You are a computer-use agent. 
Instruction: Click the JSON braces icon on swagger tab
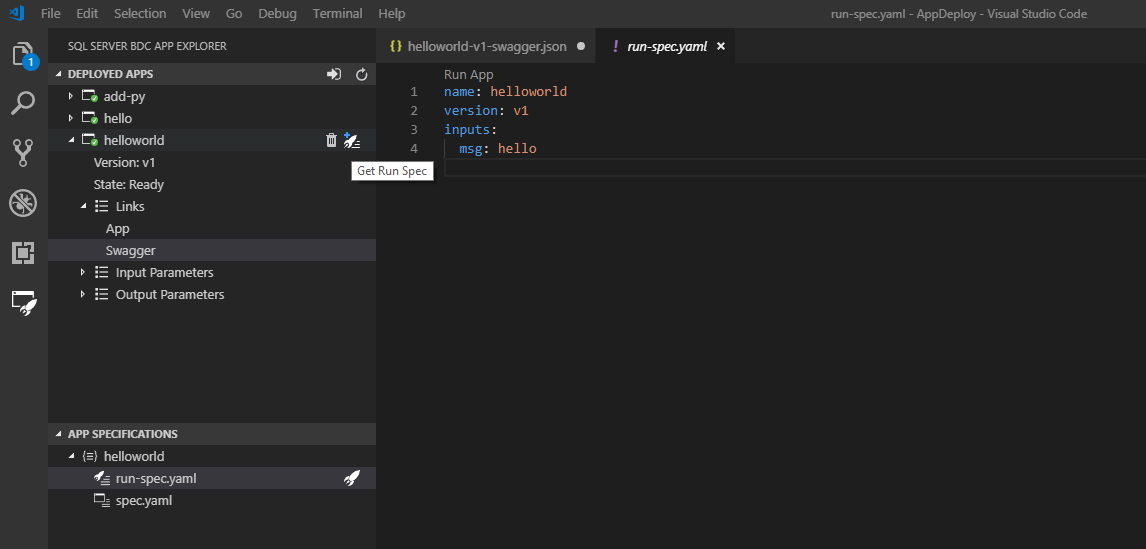point(396,46)
